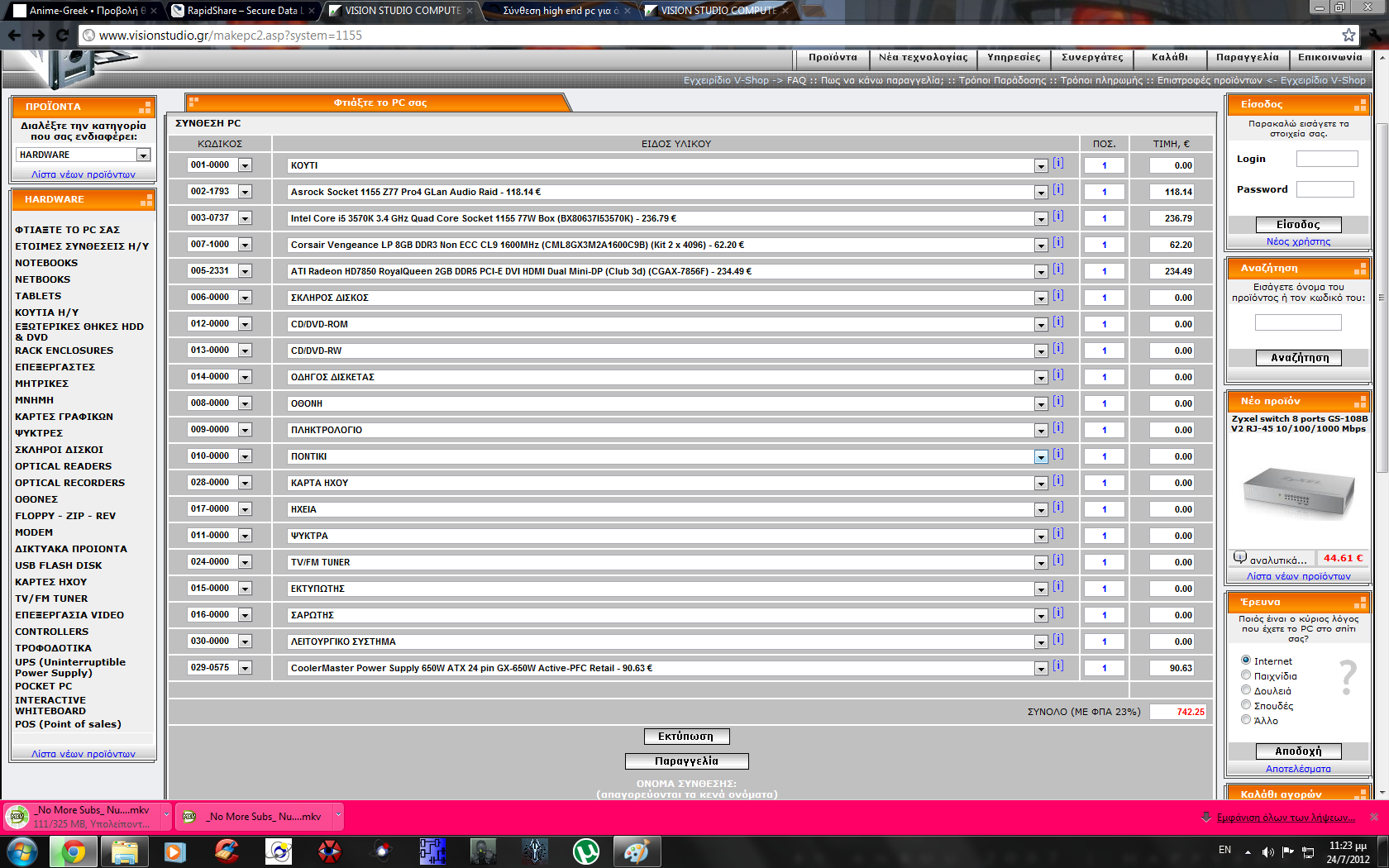Open info icon for ΠΛΗΚΤΡΟΛΟΓΙΟ row
Image resolution: width=1389 pixels, height=868 pixels.
coord(1058,428)
